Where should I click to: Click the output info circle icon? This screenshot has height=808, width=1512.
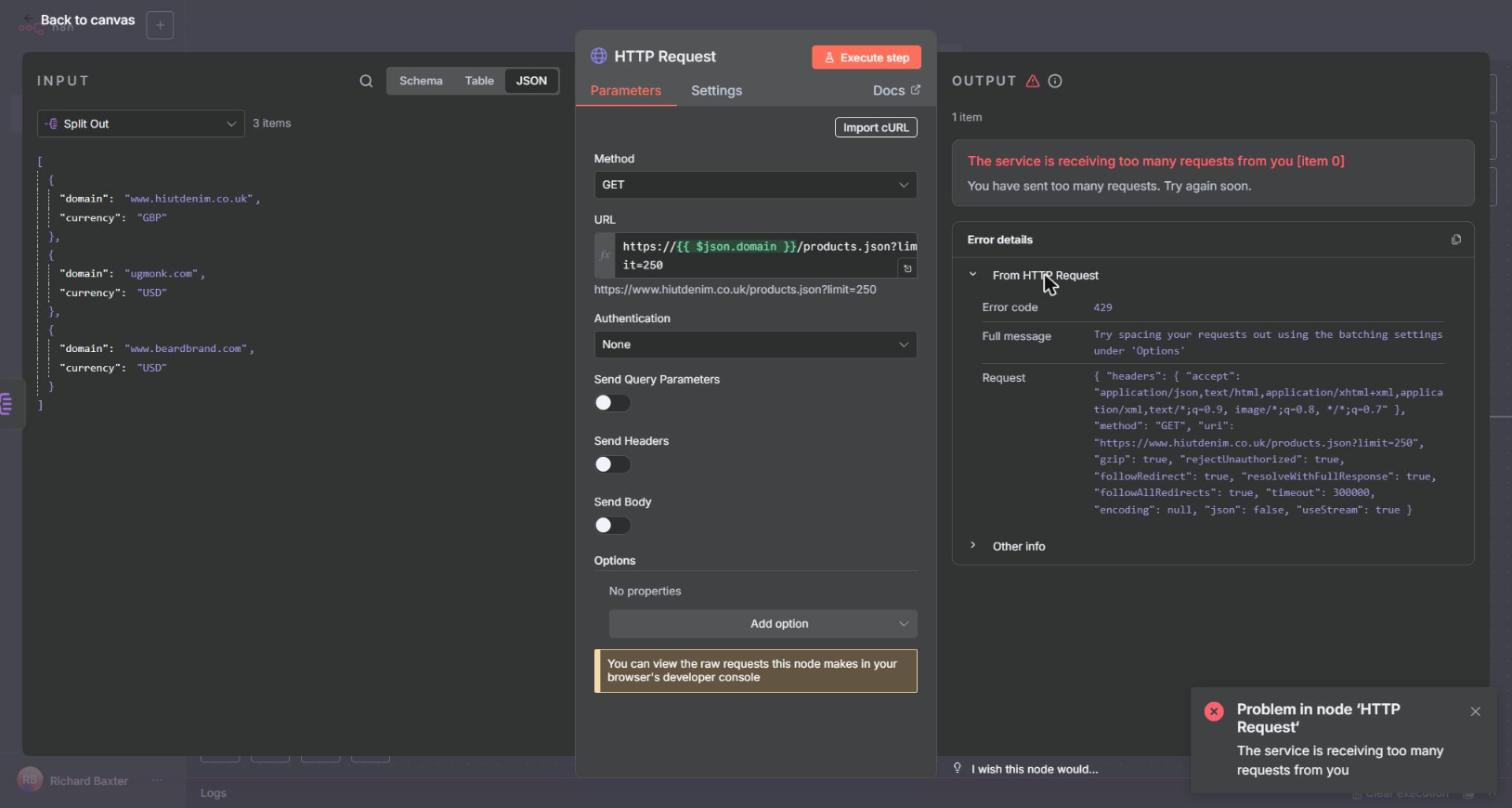click(x=1055, y=81)
